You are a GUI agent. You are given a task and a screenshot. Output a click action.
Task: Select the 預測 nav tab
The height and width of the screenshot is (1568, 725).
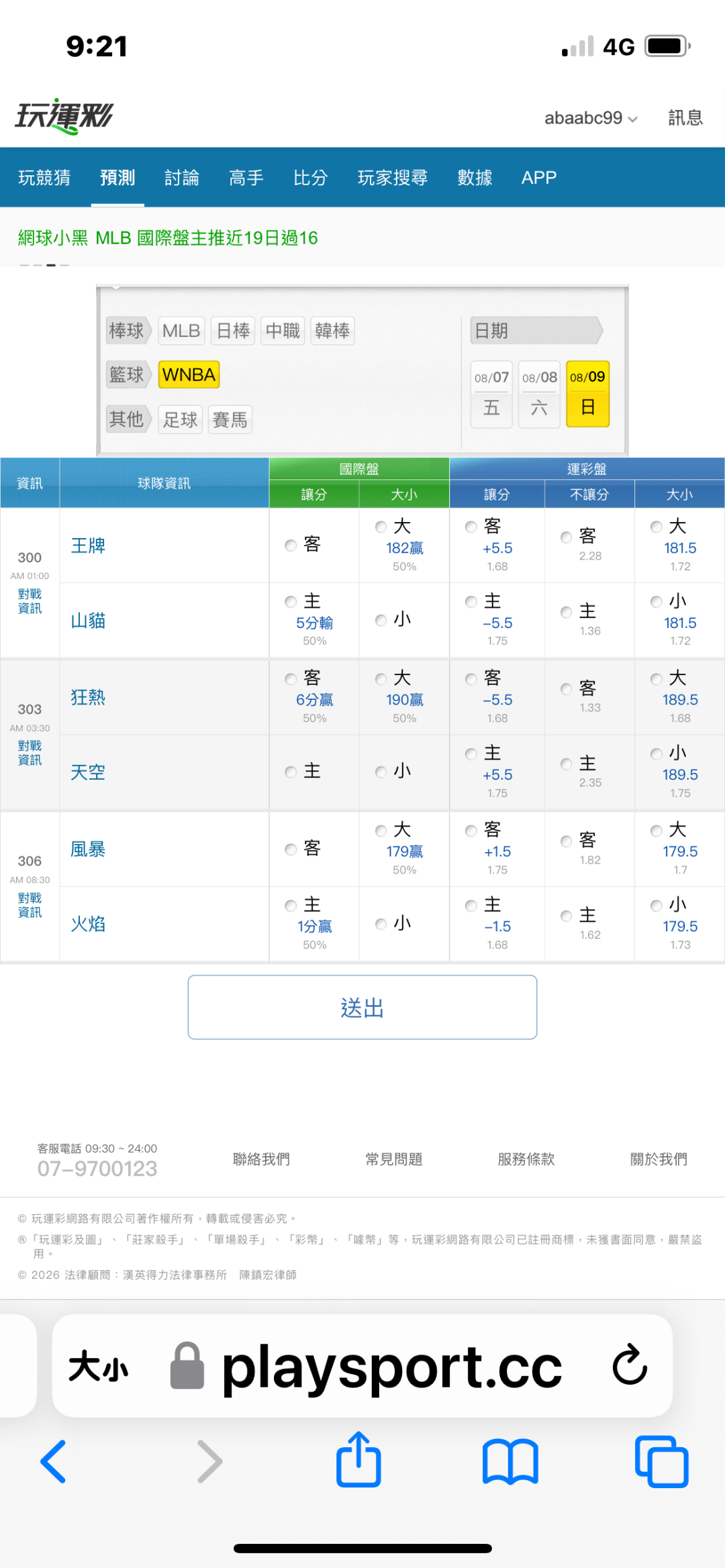pos(117,178)
